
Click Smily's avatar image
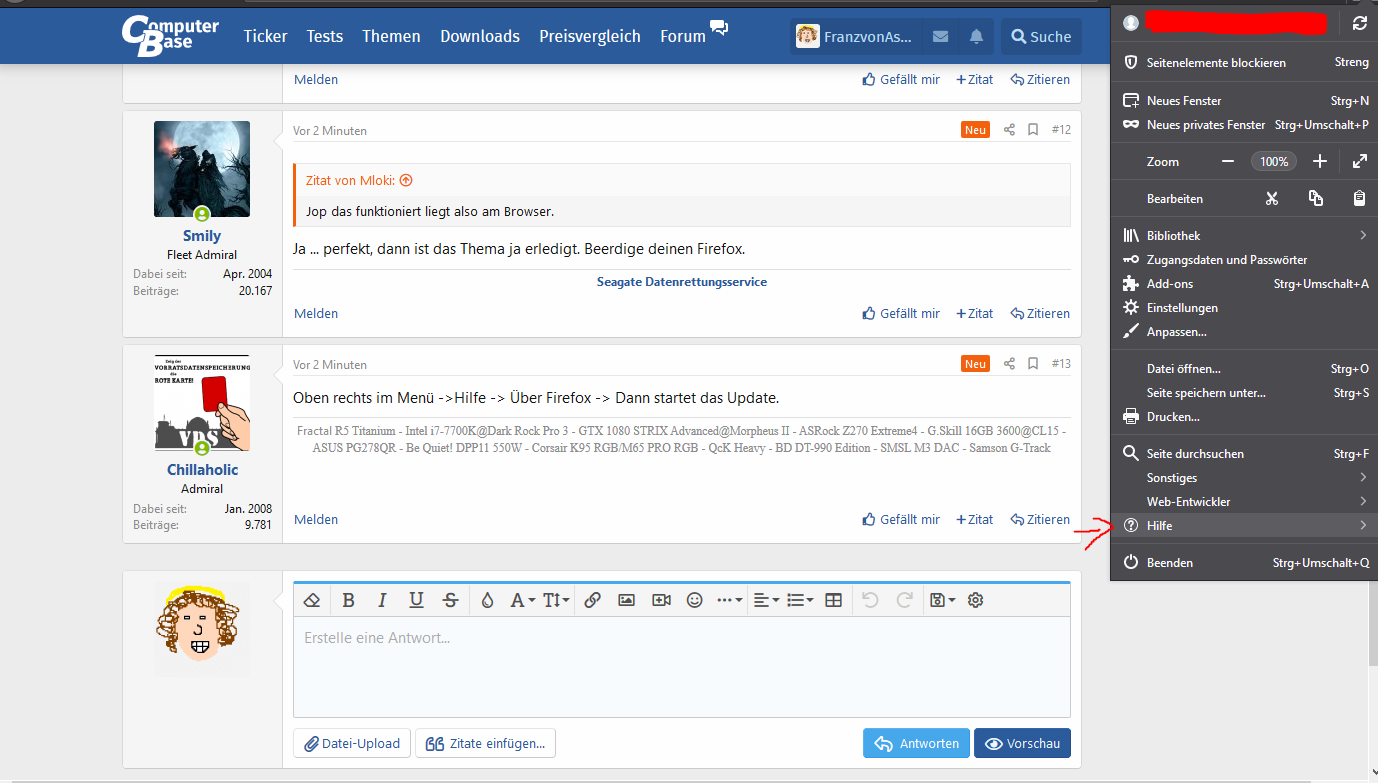(x=202, y=169)
